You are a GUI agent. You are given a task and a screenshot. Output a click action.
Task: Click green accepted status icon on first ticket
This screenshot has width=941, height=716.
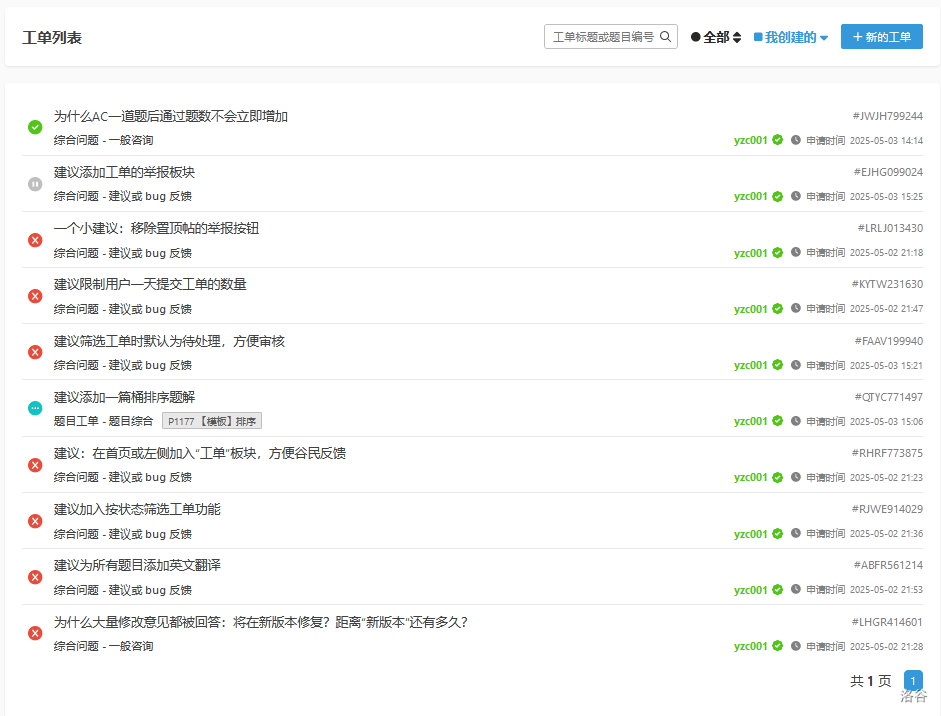point(35,127)
